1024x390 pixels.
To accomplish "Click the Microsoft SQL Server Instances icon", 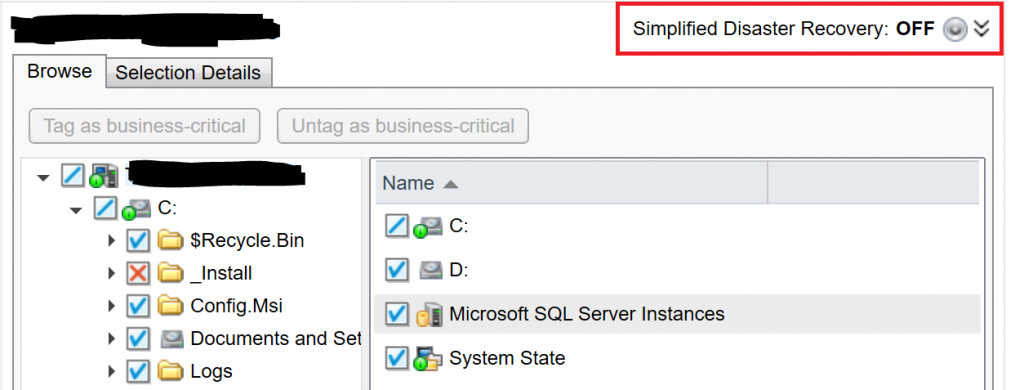I will pos(429,314).
